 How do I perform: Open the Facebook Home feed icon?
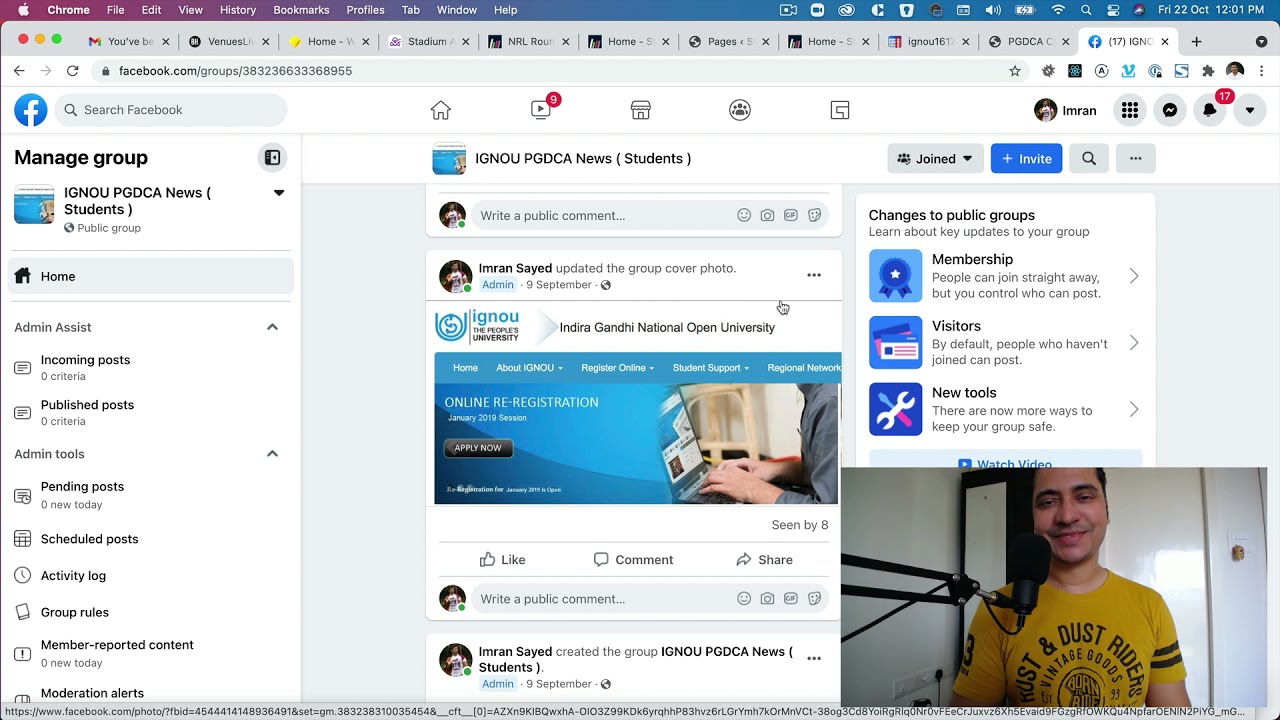(x=441, y=110)
